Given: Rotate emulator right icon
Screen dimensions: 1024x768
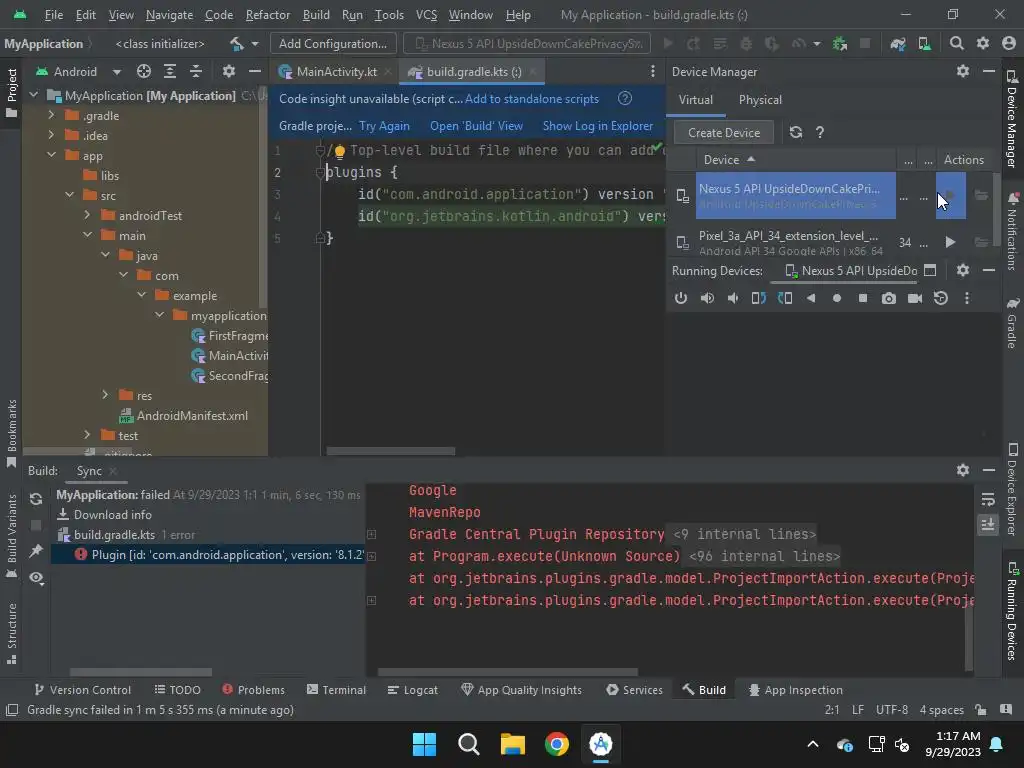Looking at the screenshot, I should coord(785,298).
